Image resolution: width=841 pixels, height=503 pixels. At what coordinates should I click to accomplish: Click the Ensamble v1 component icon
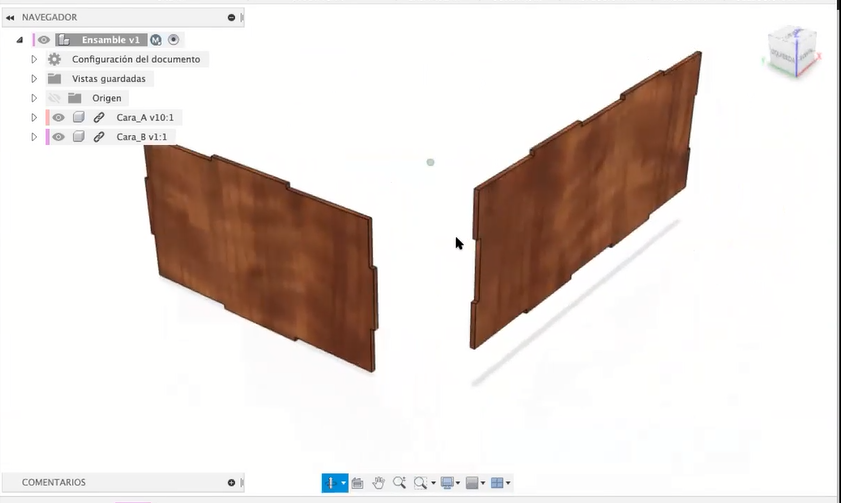point(64,40)
